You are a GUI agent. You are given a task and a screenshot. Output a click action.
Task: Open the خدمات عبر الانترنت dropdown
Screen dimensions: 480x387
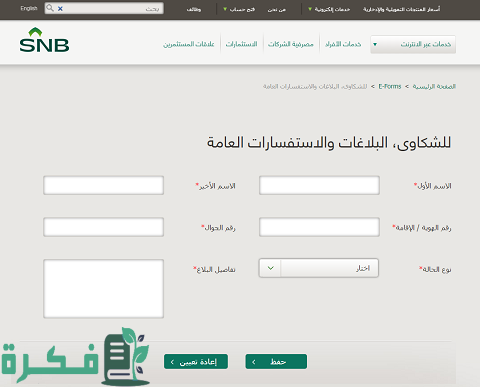point(413,44)
